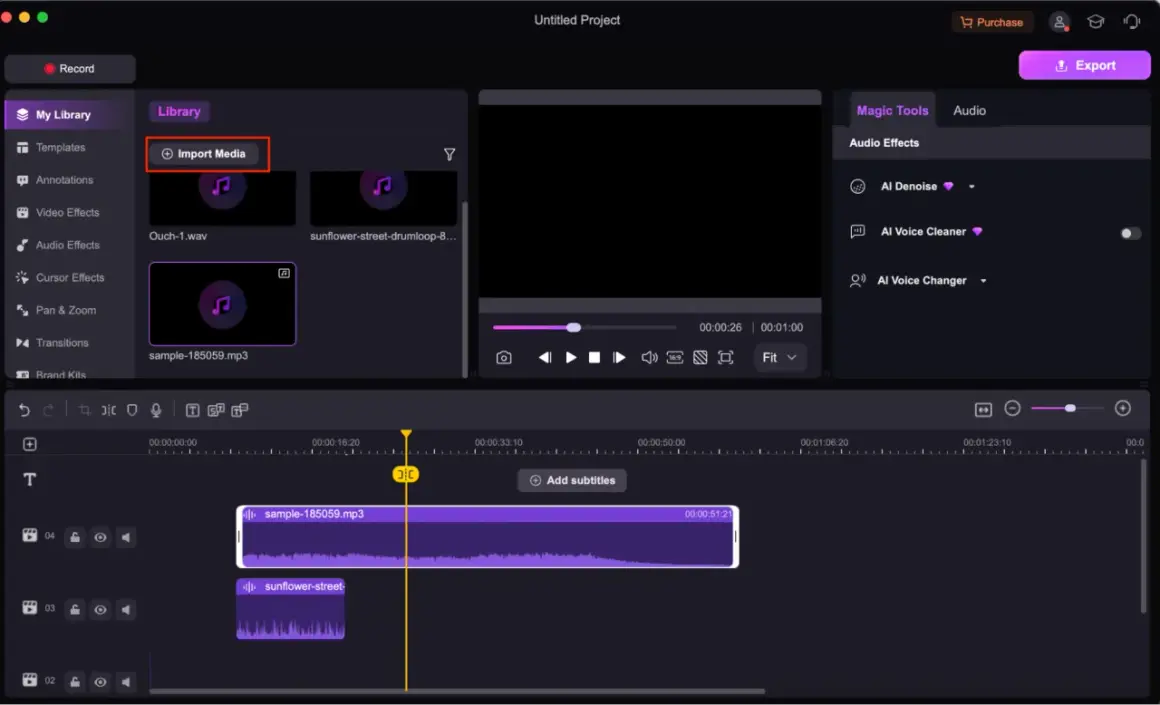This screenshot has height=705, width=1160.
Task: Lock track 04
Action: [75, 537]
